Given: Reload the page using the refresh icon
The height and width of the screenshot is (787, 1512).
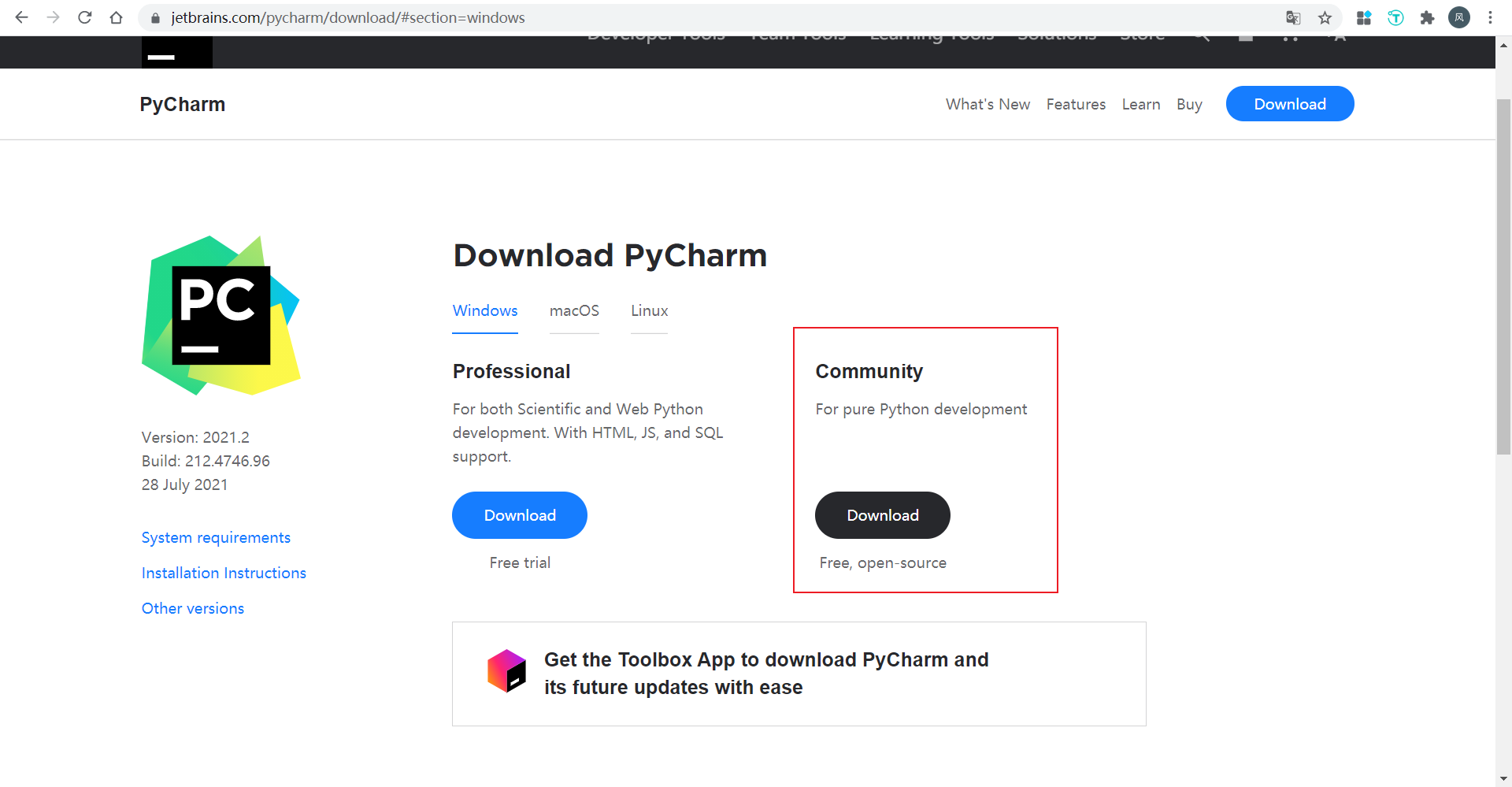Looking at the screenshot, I should click(85, 17).
